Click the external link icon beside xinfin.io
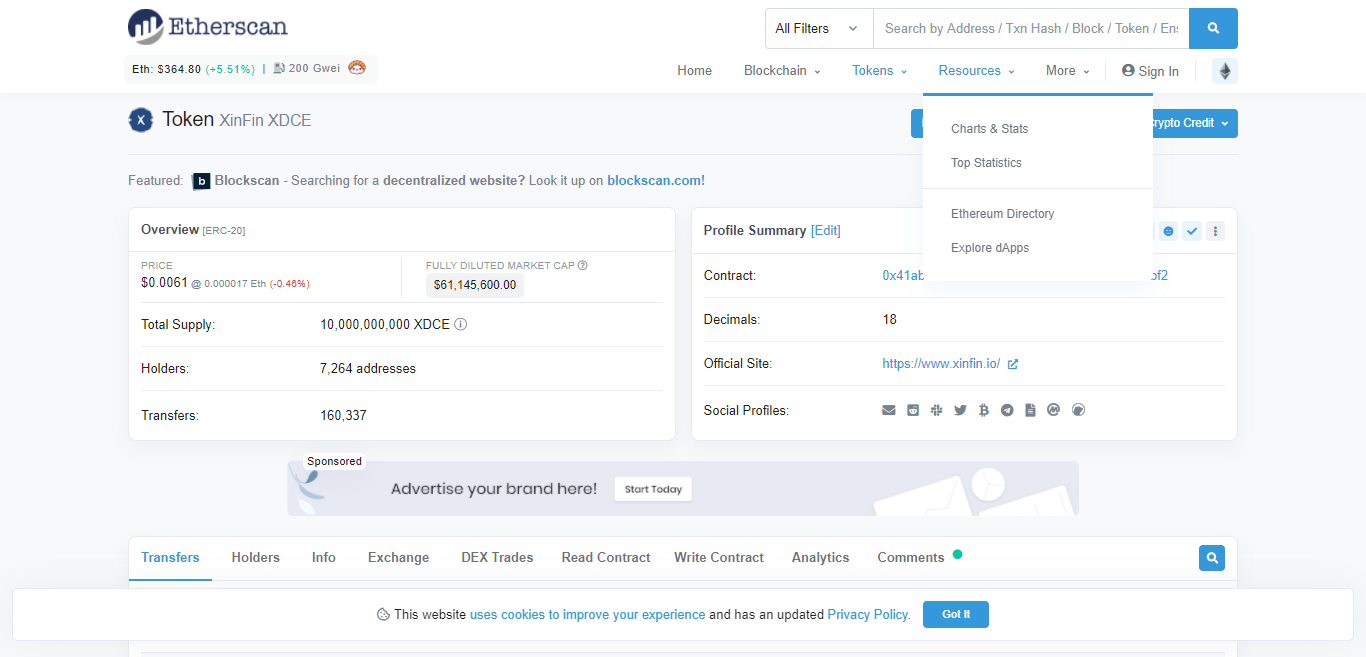The width and height of the screenshot is (1366, 657). [1013, 364]
